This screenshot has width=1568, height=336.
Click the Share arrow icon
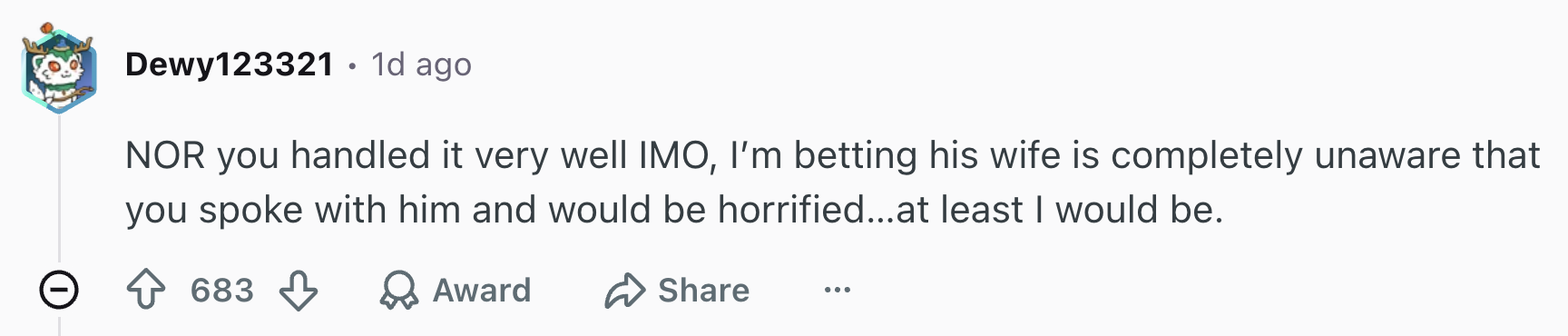(625, 291)
